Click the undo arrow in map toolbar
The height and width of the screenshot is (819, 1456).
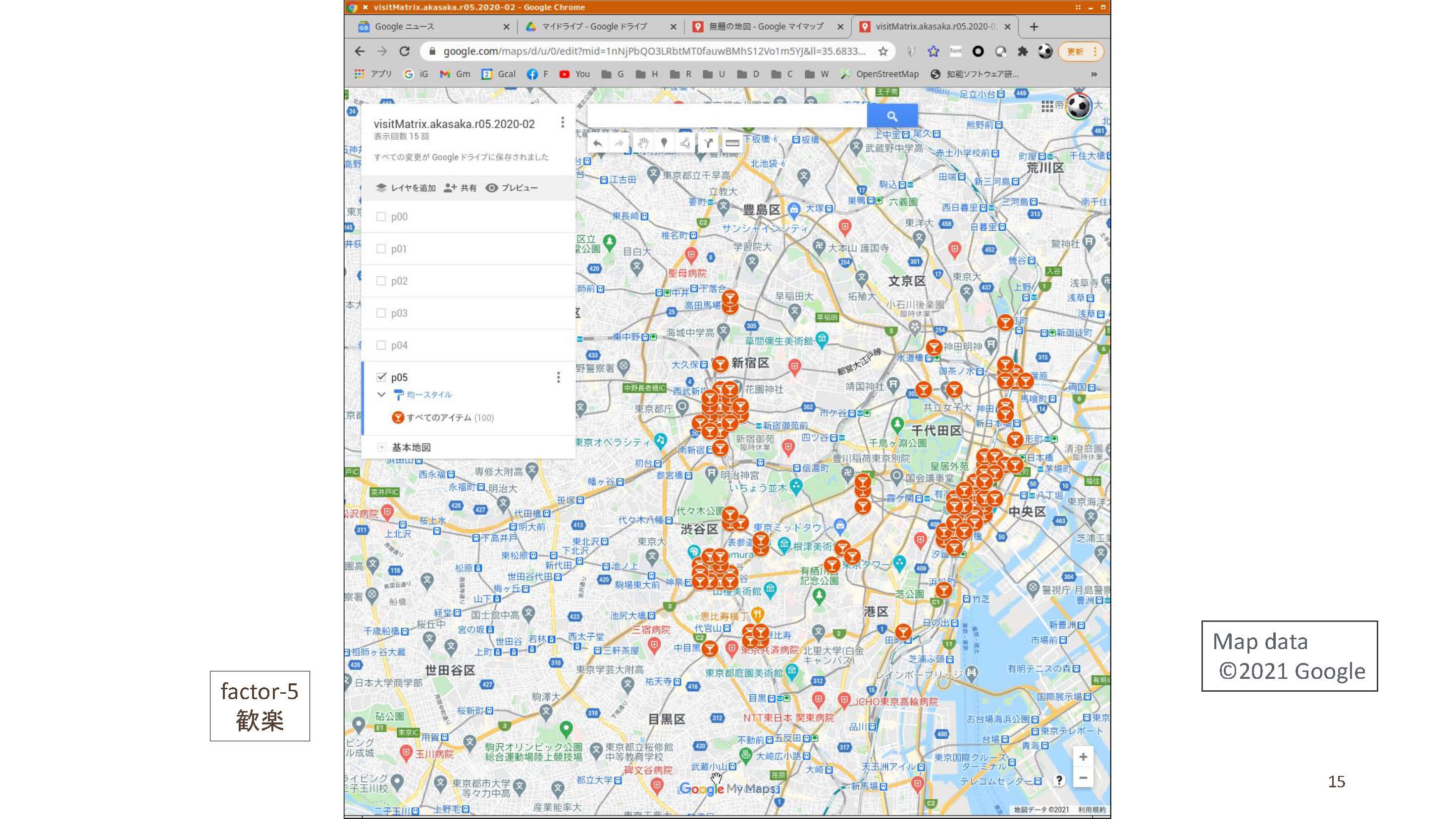[x=597, y=143]
